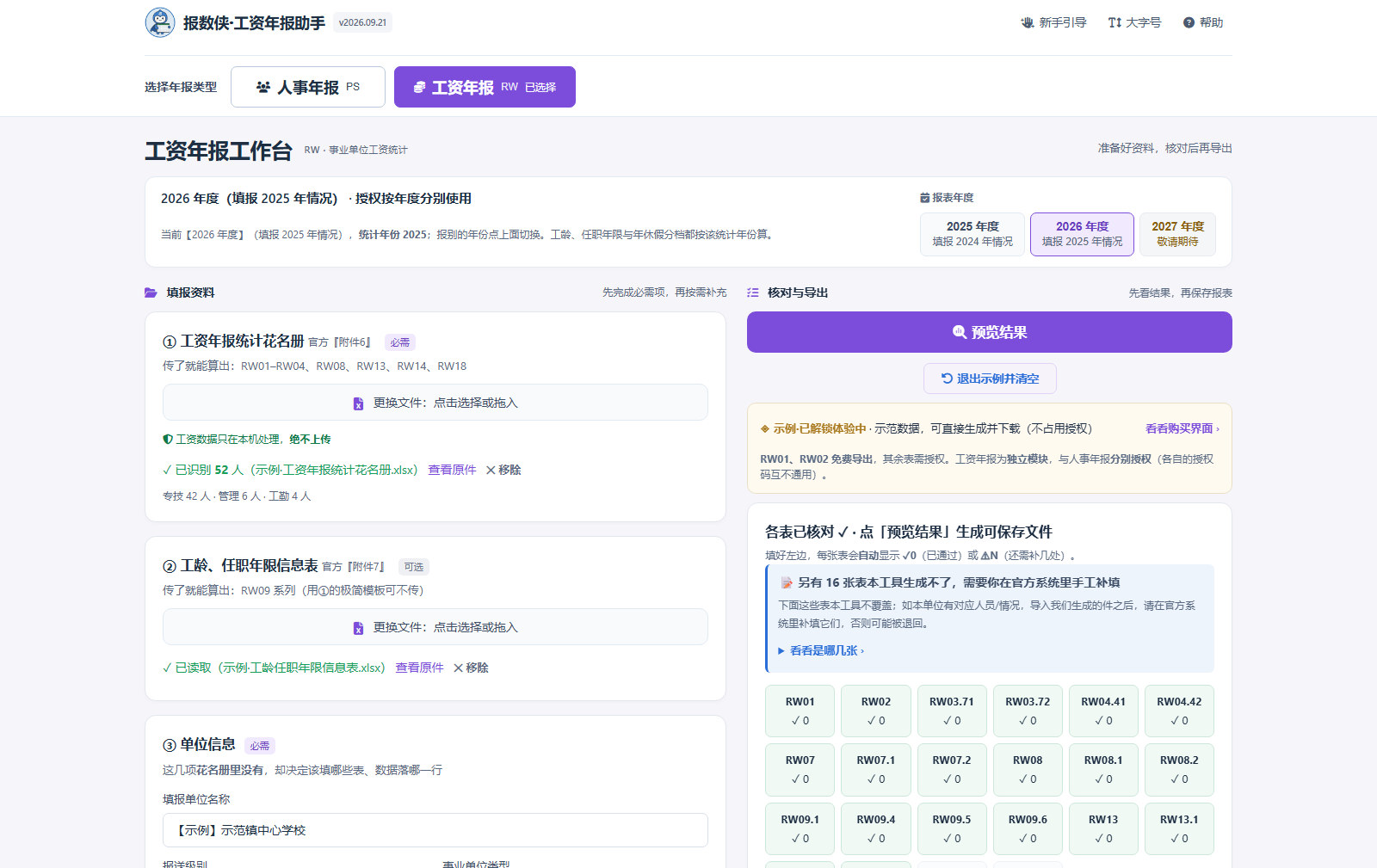Select the 工资年报 RW tab
Image resolution: width=1377 pixels, height=868 pixels.
pos(485,87)
